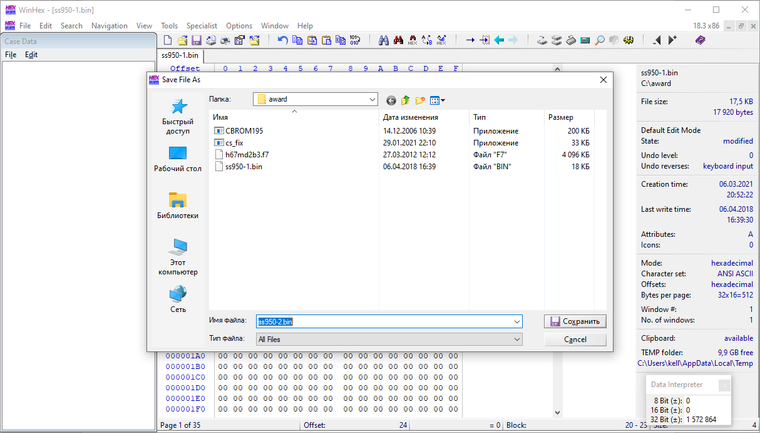Click the Open RAM toolbar icon
760x433 pixels.
(585, 40)
